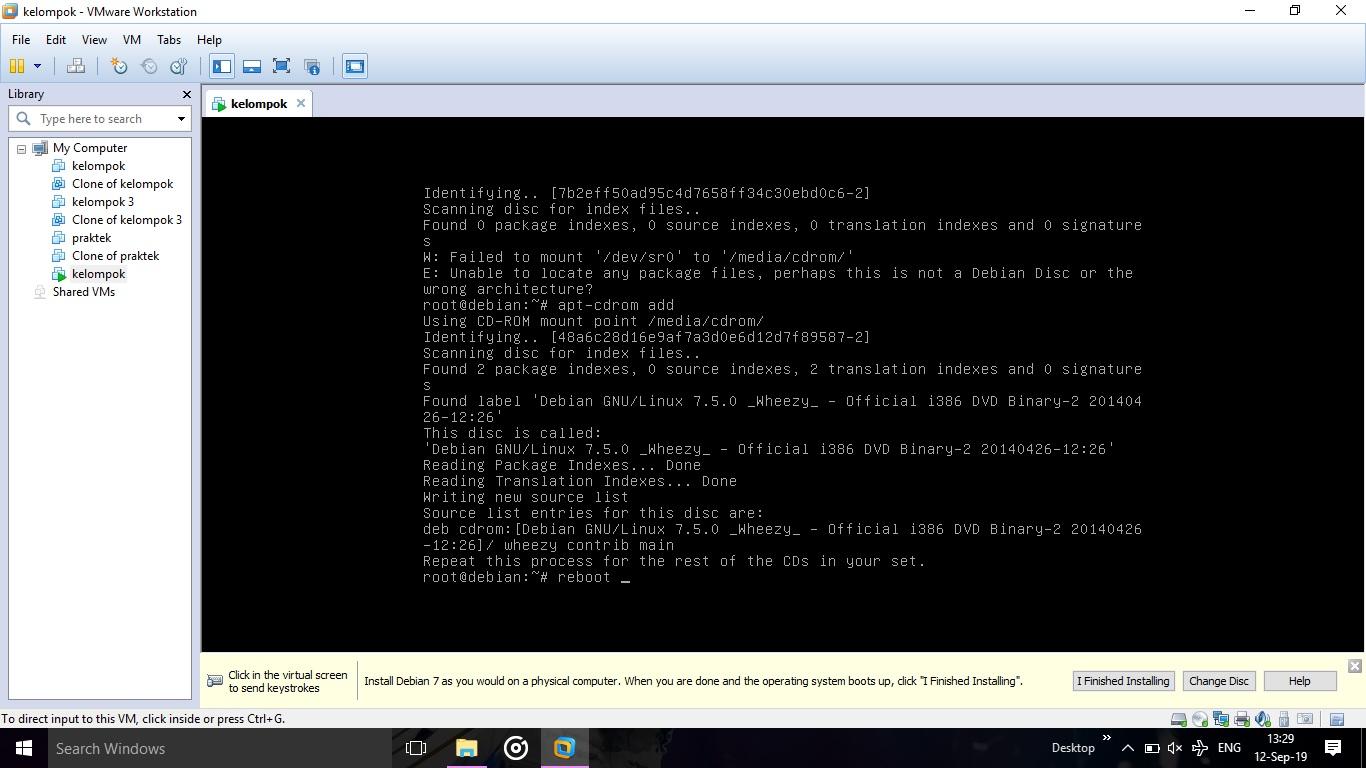Click the circular app icon on the taskbar
1366x768 pixels.
[516, 748]
